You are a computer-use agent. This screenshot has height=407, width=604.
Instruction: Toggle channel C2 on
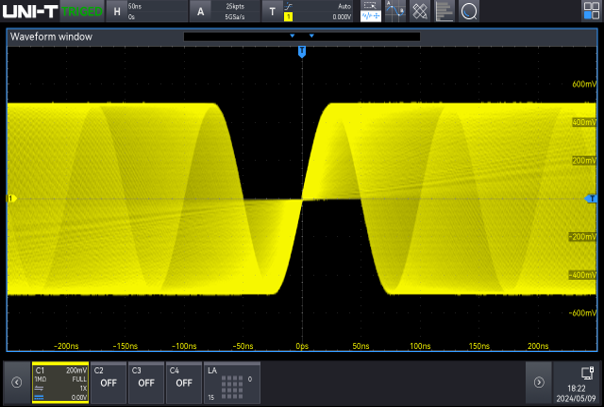[108, 381]
